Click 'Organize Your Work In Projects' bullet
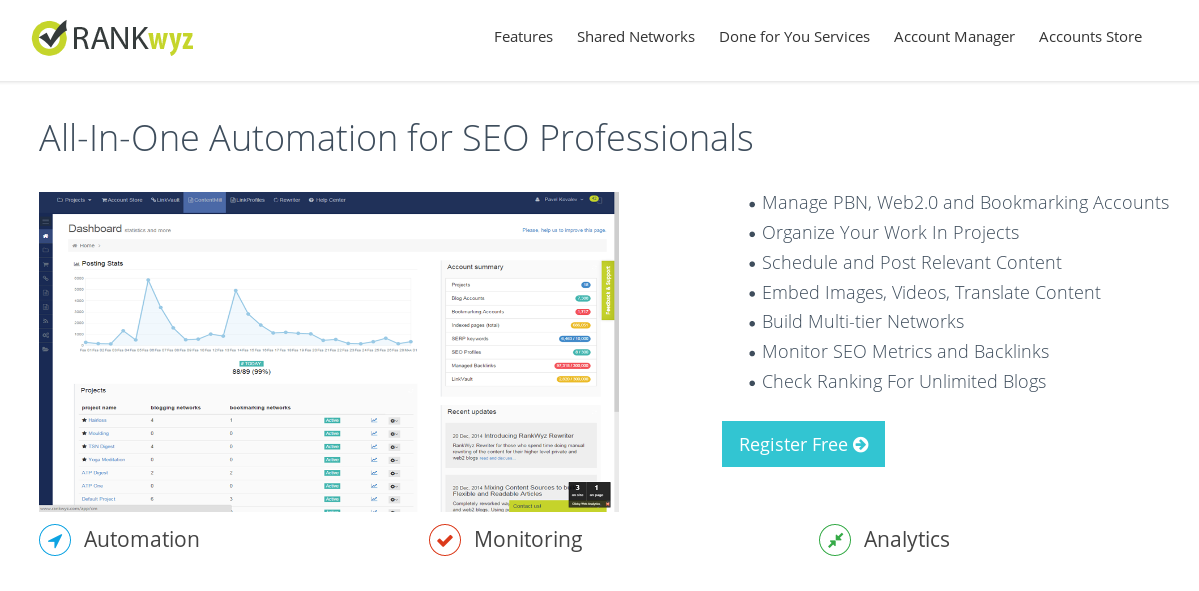 pyautogui.click(x=890, y=232)
